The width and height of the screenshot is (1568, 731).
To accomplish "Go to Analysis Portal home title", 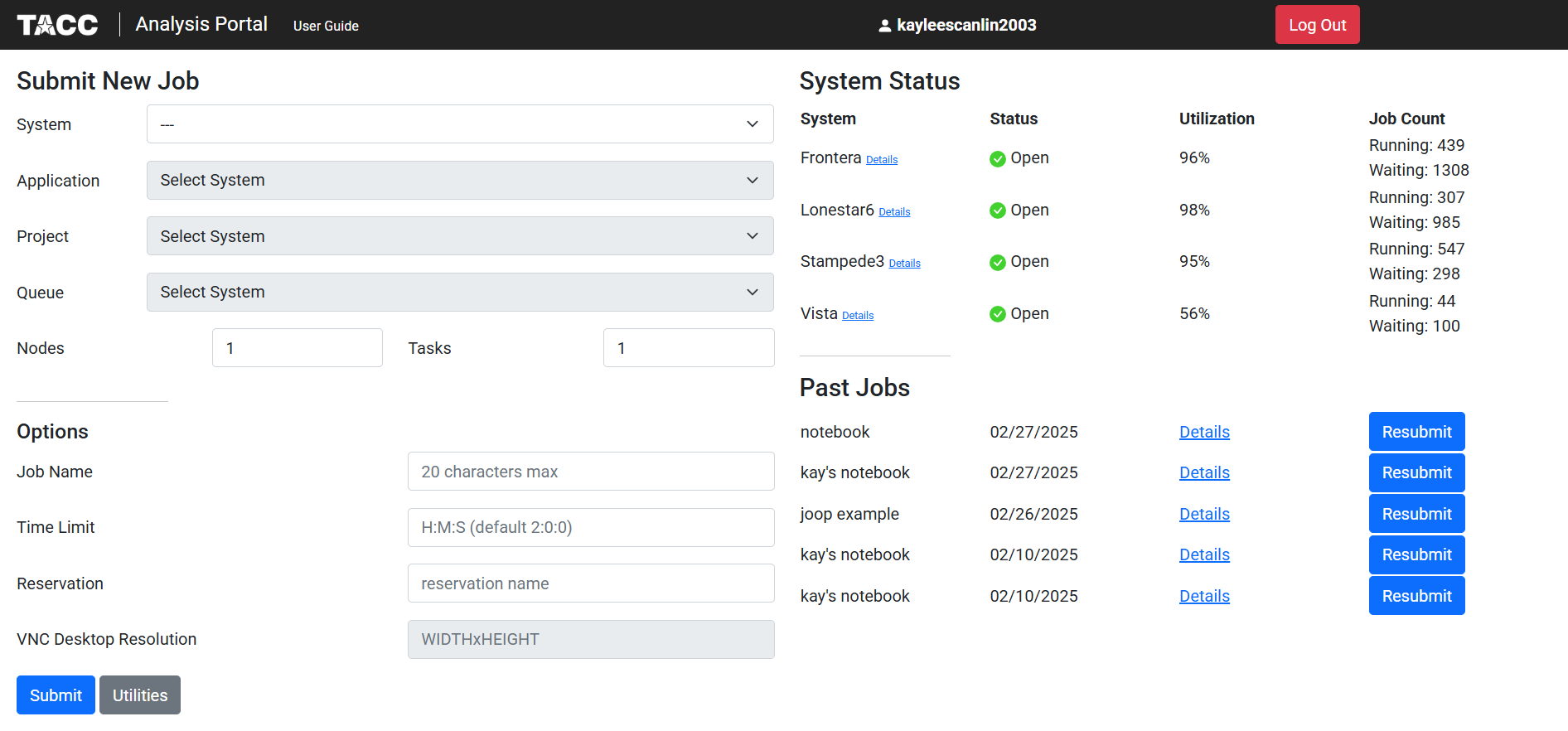I will click(x=201, y=24).
